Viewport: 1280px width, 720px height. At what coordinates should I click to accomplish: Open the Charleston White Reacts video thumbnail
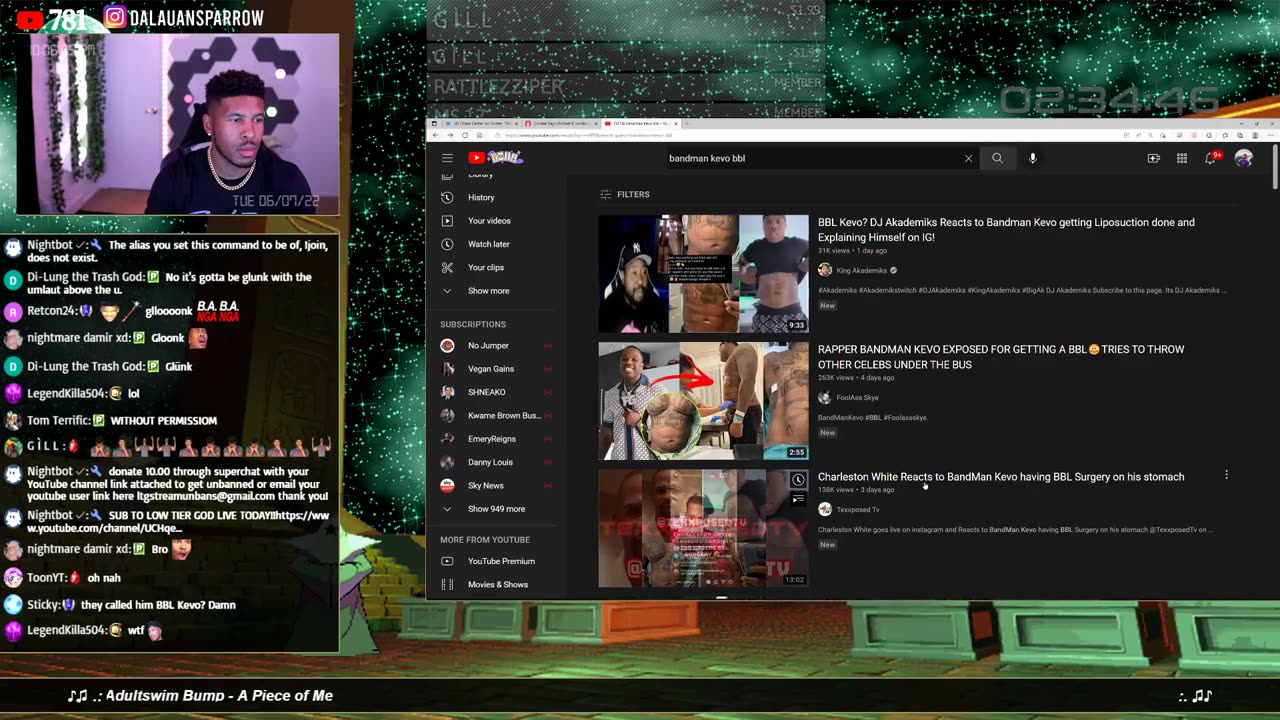coord(703,528)
